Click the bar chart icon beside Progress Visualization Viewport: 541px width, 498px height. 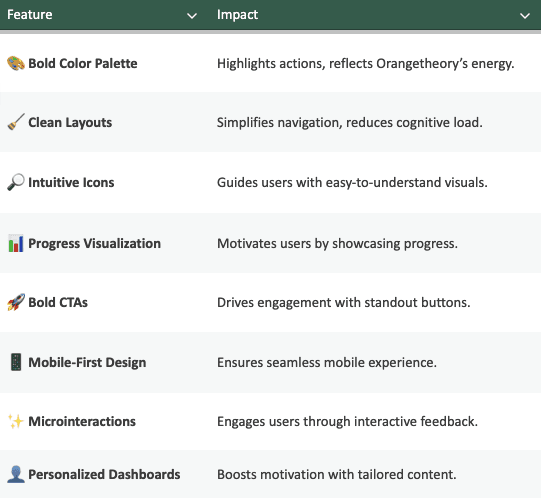[x=16, y=243]
